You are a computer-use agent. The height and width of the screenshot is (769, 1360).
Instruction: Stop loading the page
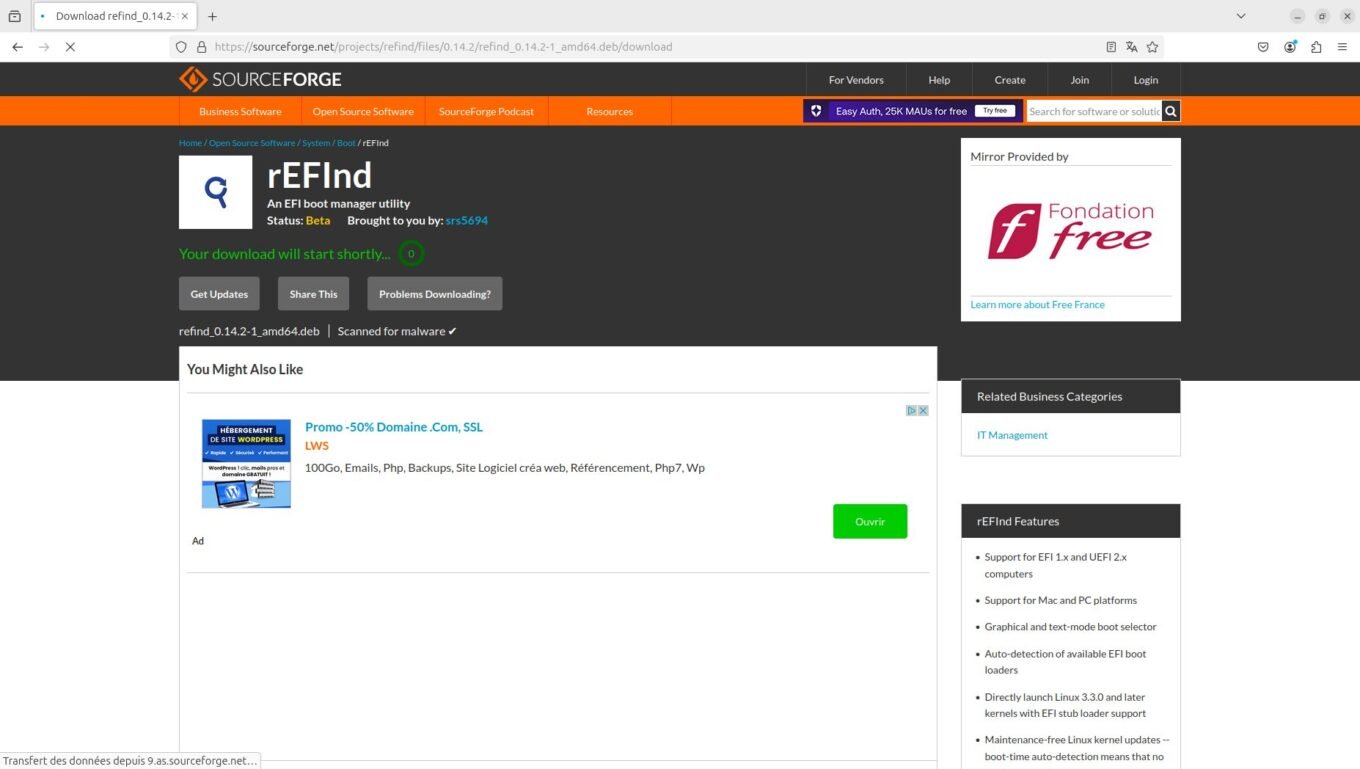70,47
